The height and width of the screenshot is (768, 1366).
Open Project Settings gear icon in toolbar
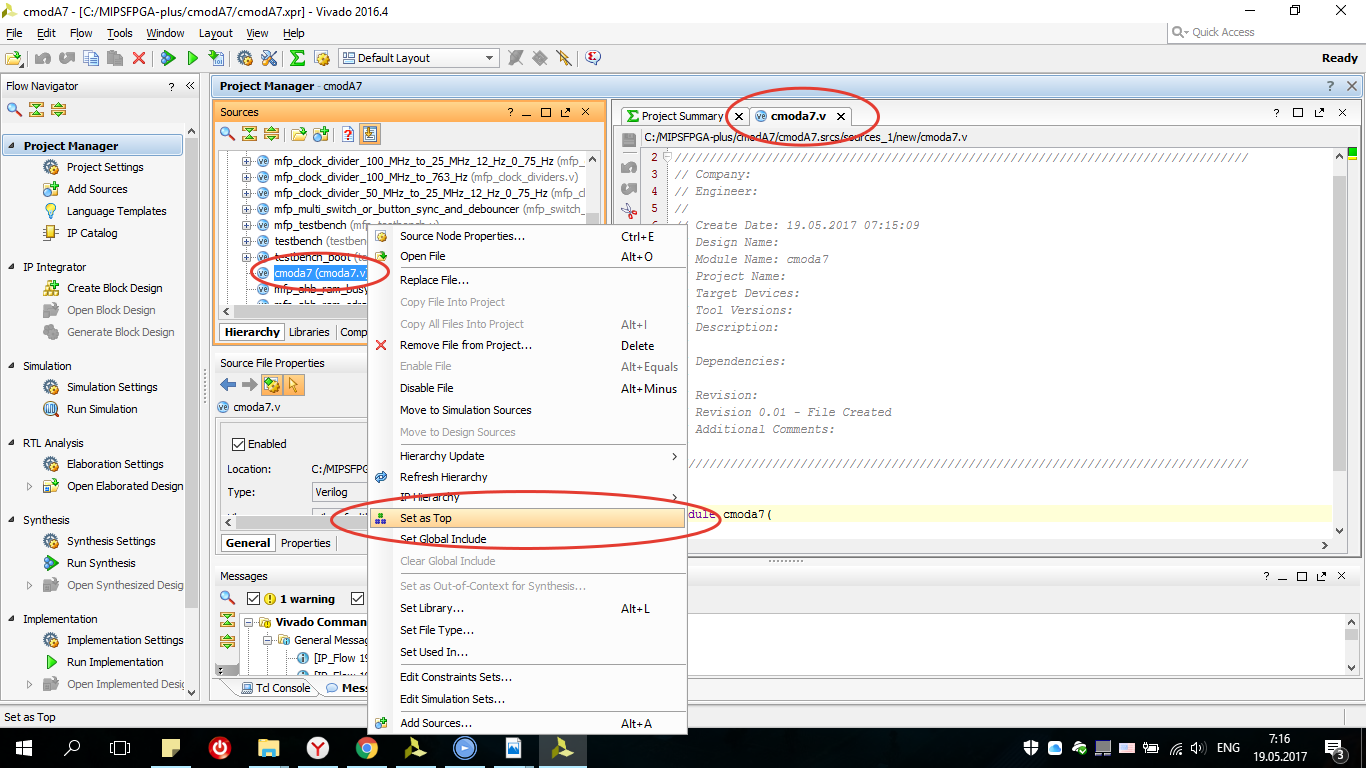245,59
